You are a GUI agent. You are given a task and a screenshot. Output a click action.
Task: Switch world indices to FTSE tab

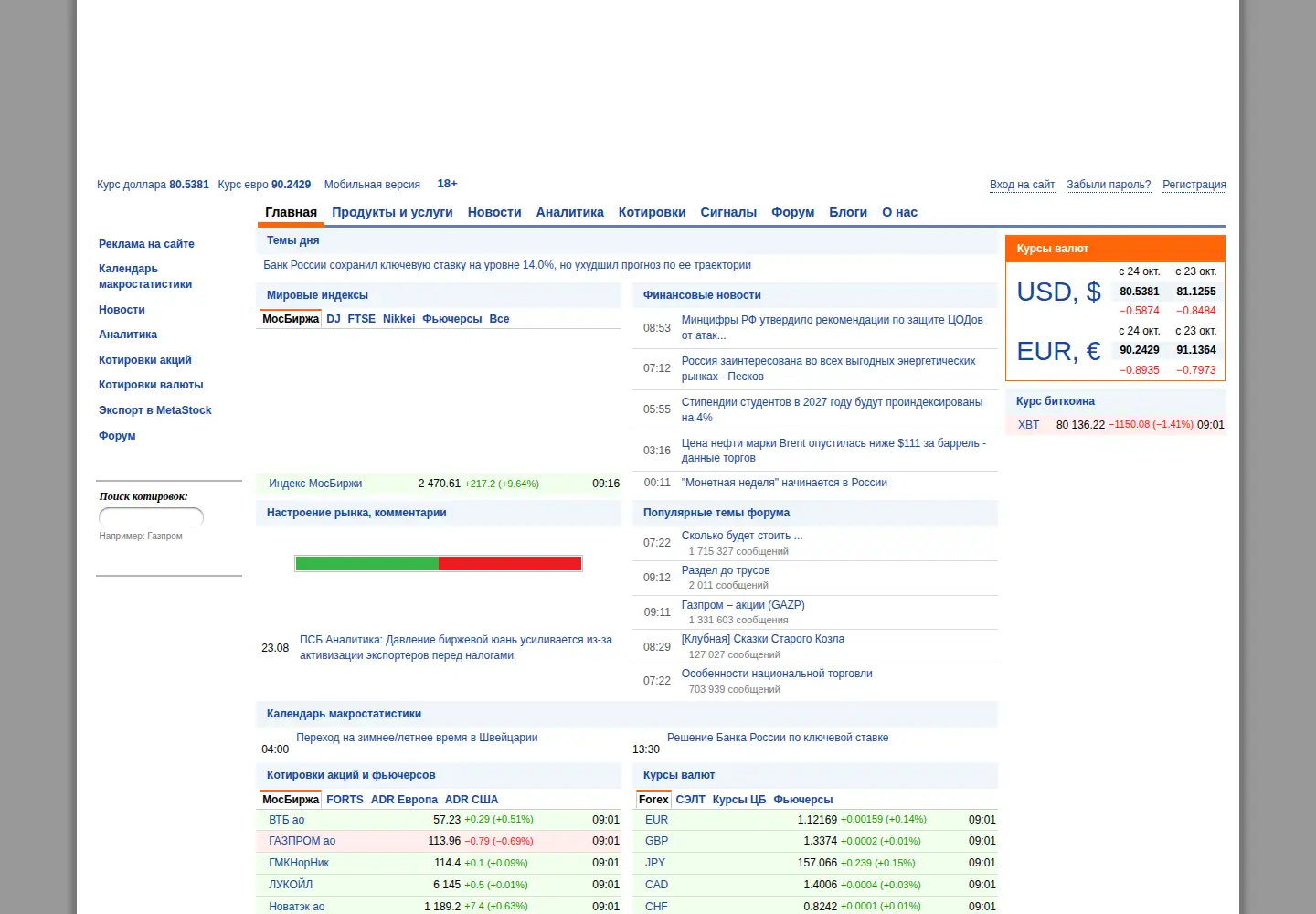pyautogui.click(x=361, y=319)
